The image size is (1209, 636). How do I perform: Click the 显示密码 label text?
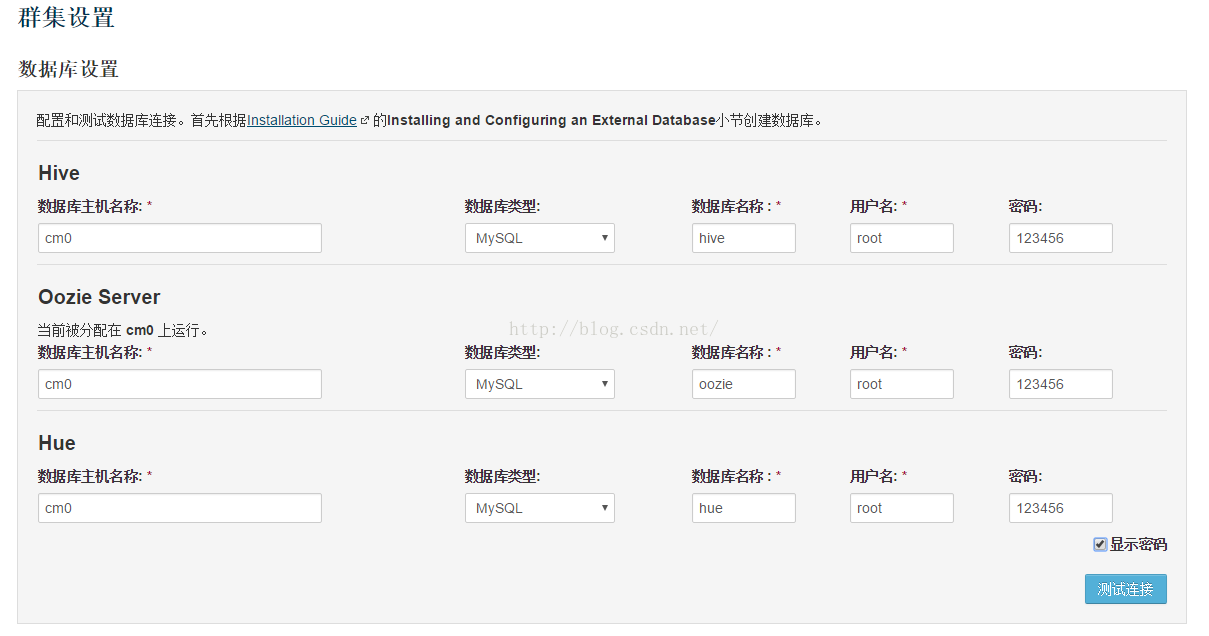click(1138, 545)
